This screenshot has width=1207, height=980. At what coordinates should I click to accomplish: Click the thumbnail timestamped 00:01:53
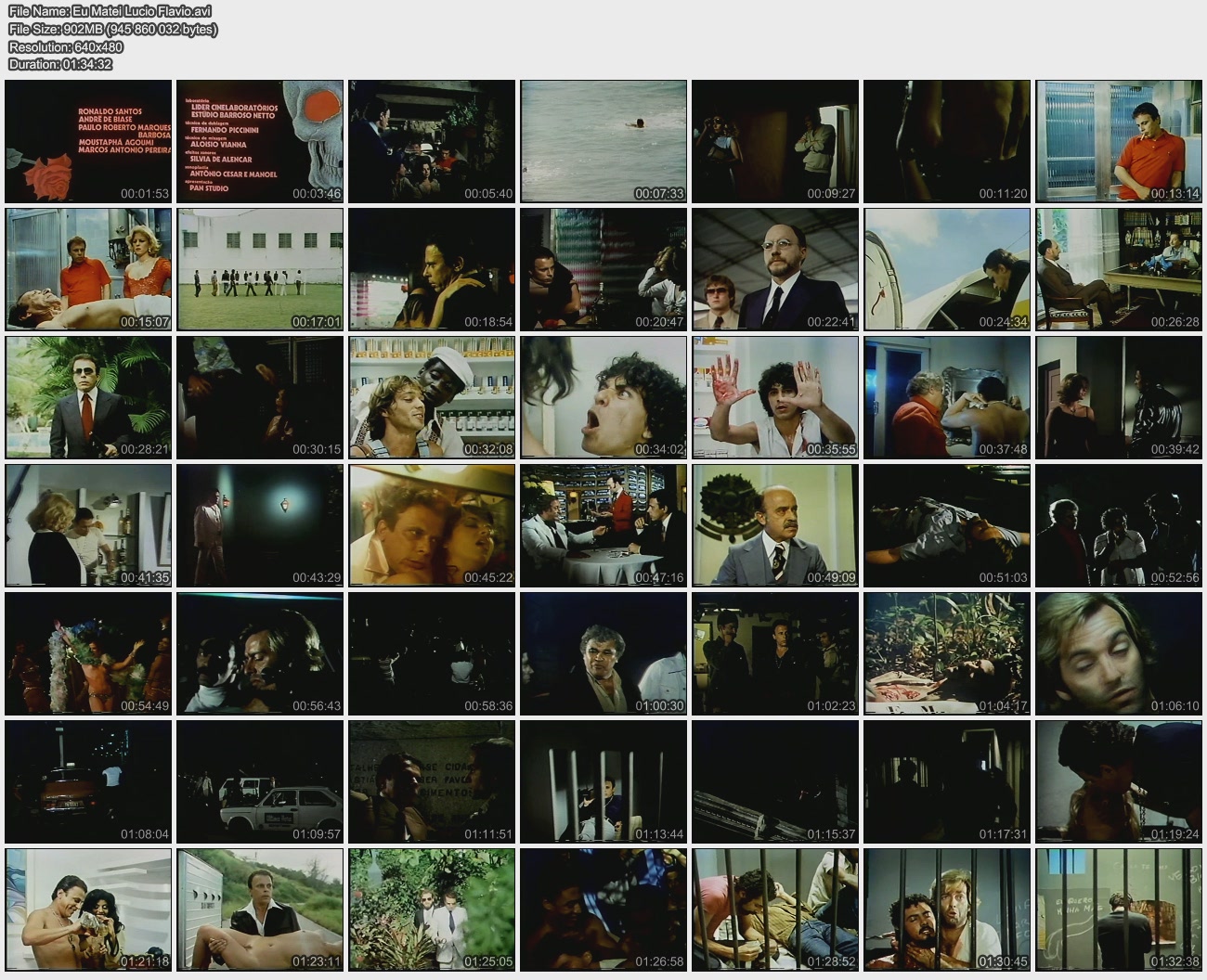[x=88, y=141]
